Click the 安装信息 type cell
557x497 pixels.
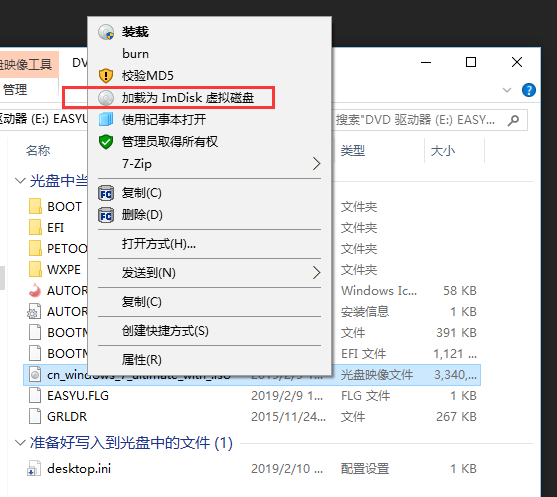[x=365, y=312]
